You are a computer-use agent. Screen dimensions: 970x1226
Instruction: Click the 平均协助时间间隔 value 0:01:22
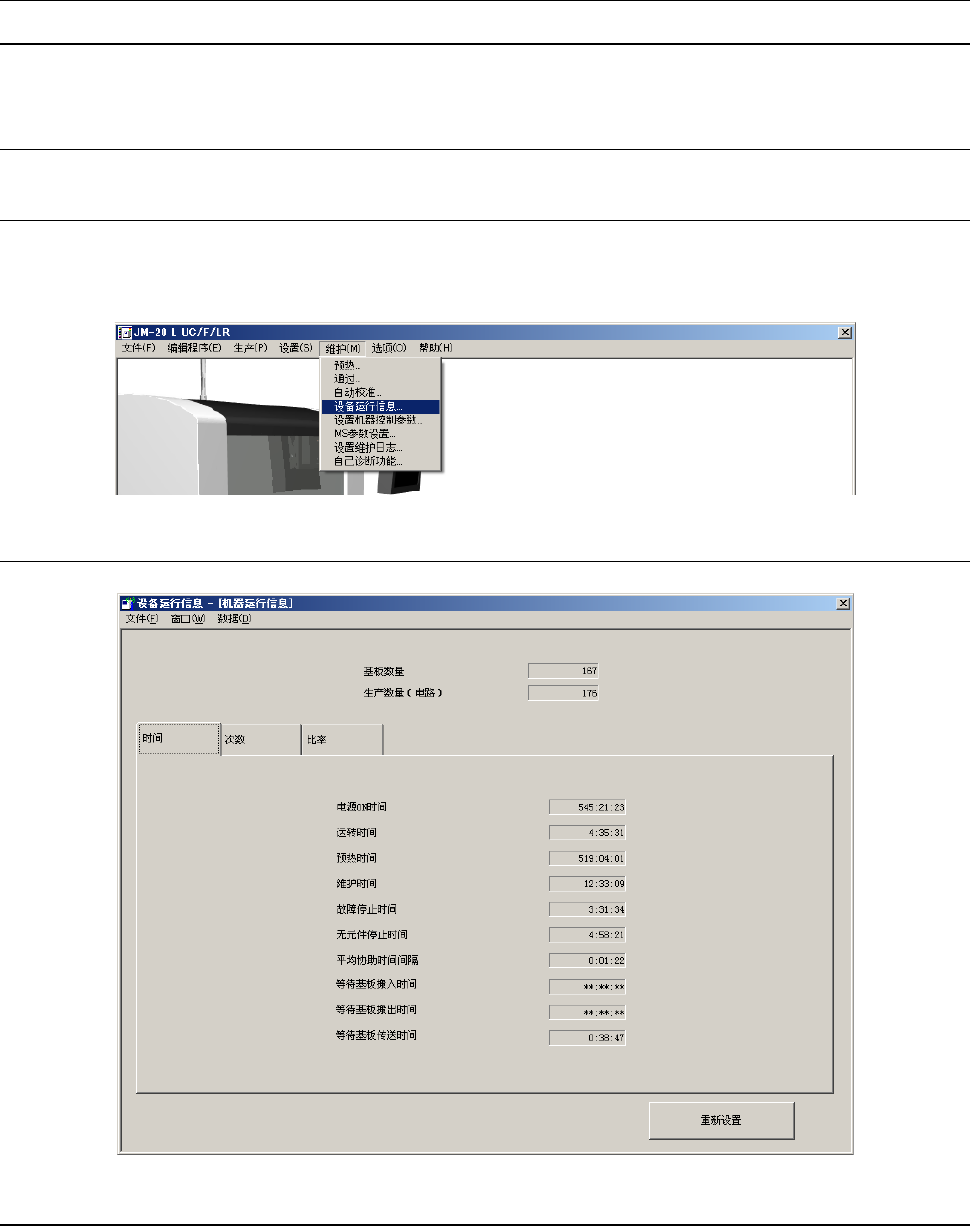coord(587,961)
